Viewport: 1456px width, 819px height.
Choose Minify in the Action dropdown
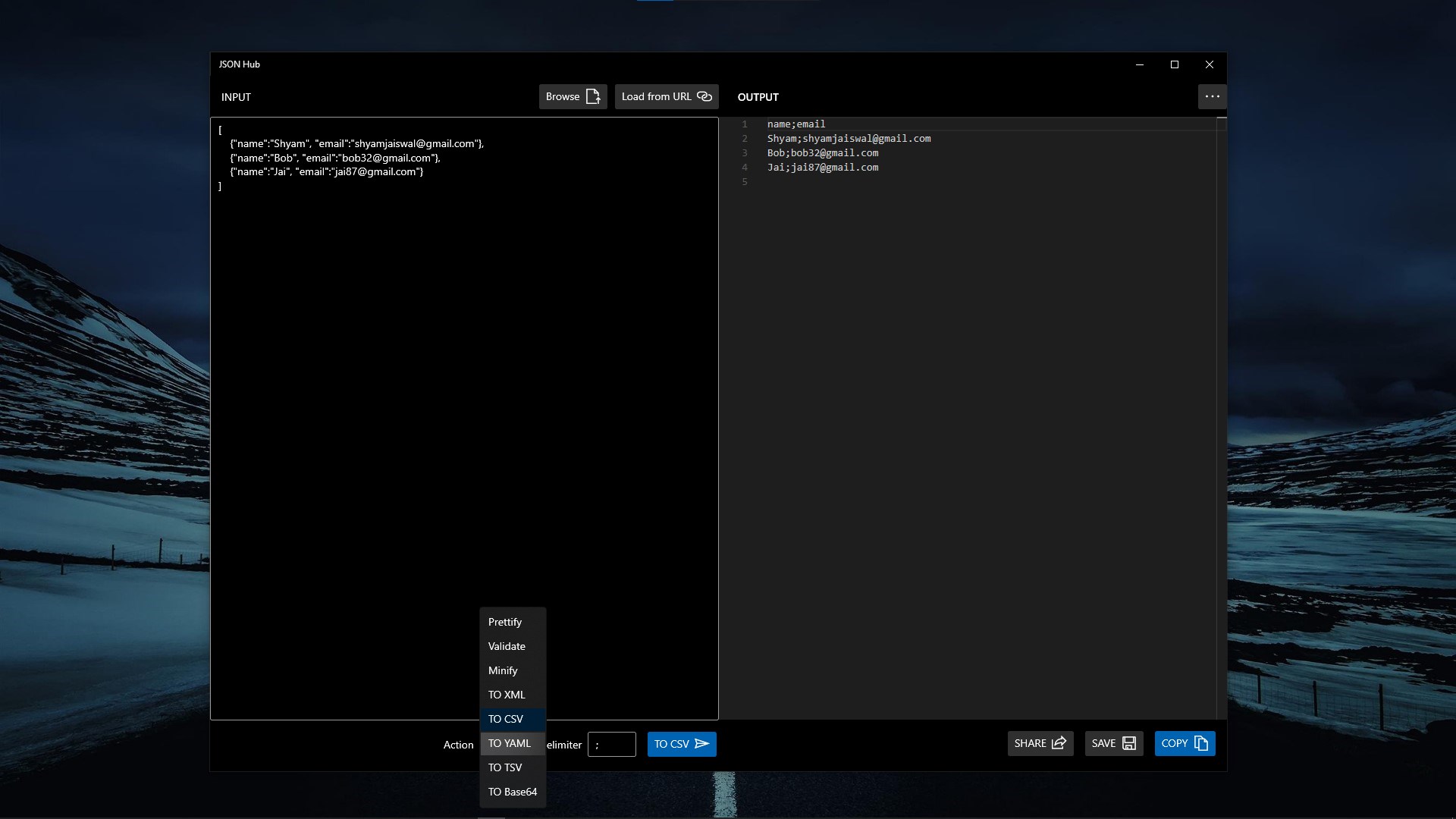coord(503,670)
